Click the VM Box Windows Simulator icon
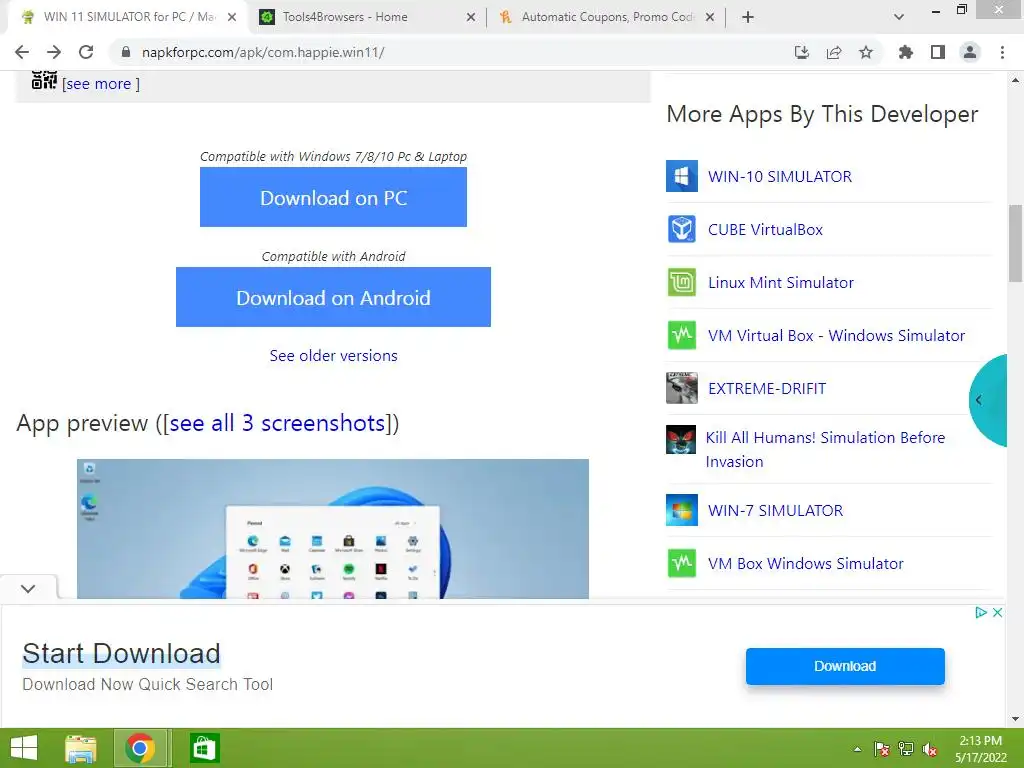The width and height of the screenshot is (1024, 768). (681, 563)
